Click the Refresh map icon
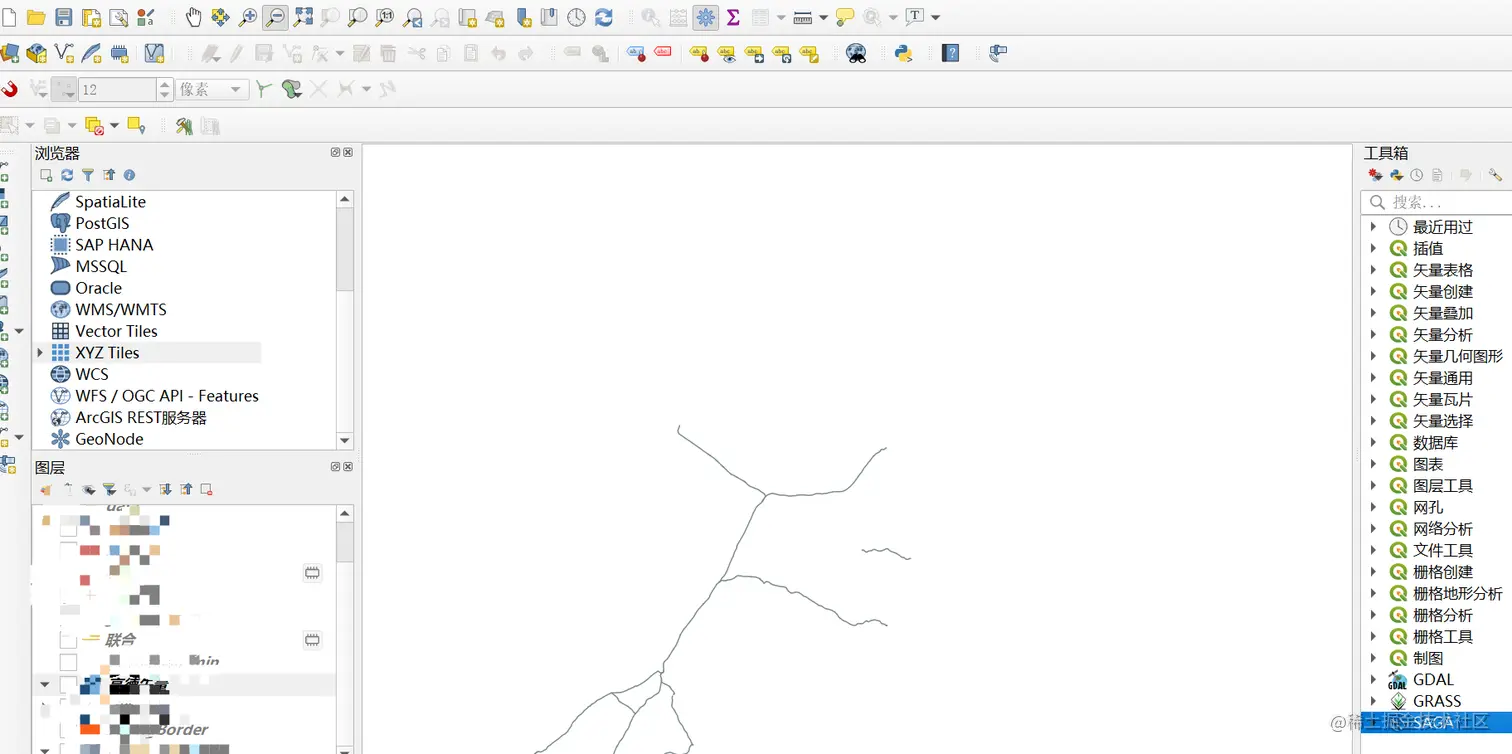 coord(604,17)
